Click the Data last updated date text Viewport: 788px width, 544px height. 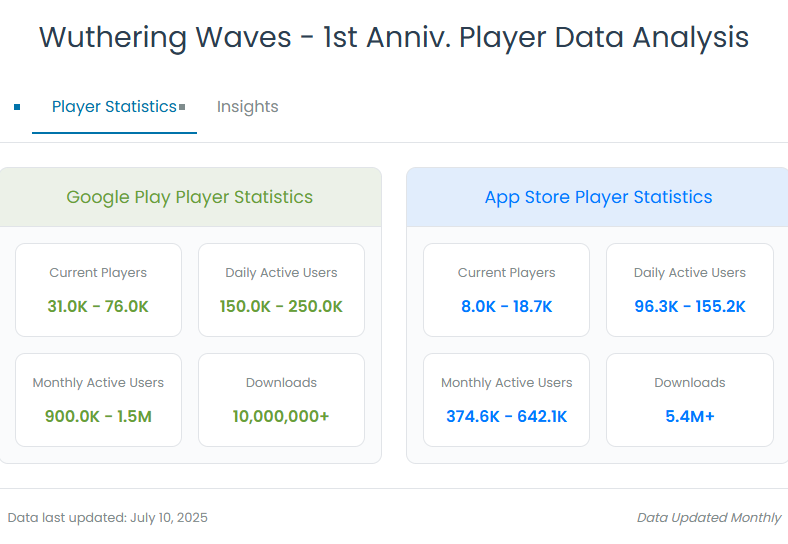pyautogui.click(x=108, y=518)
